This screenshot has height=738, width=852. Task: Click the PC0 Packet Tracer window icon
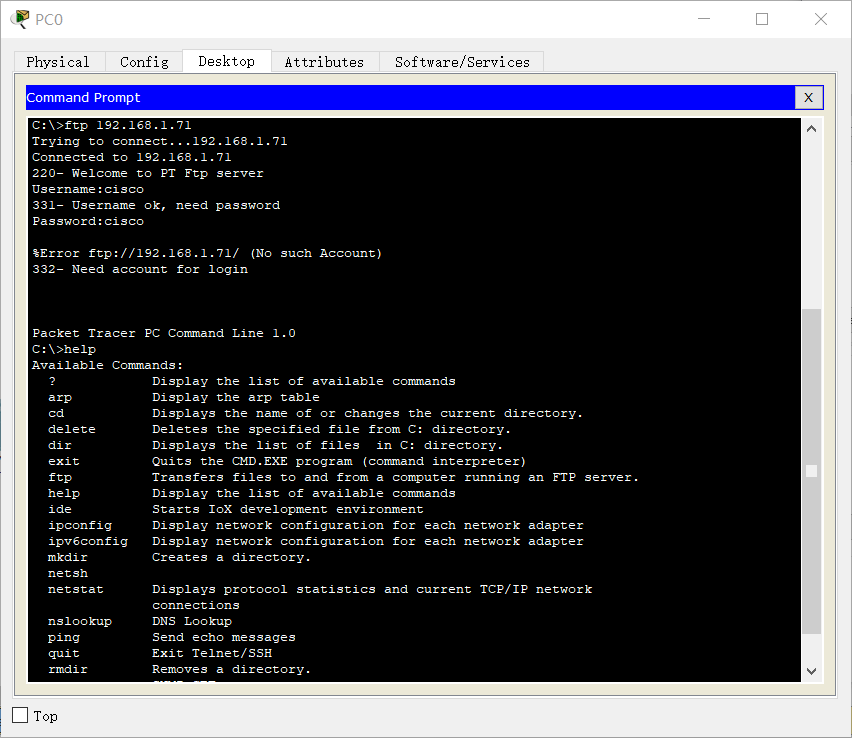[20, 19]
